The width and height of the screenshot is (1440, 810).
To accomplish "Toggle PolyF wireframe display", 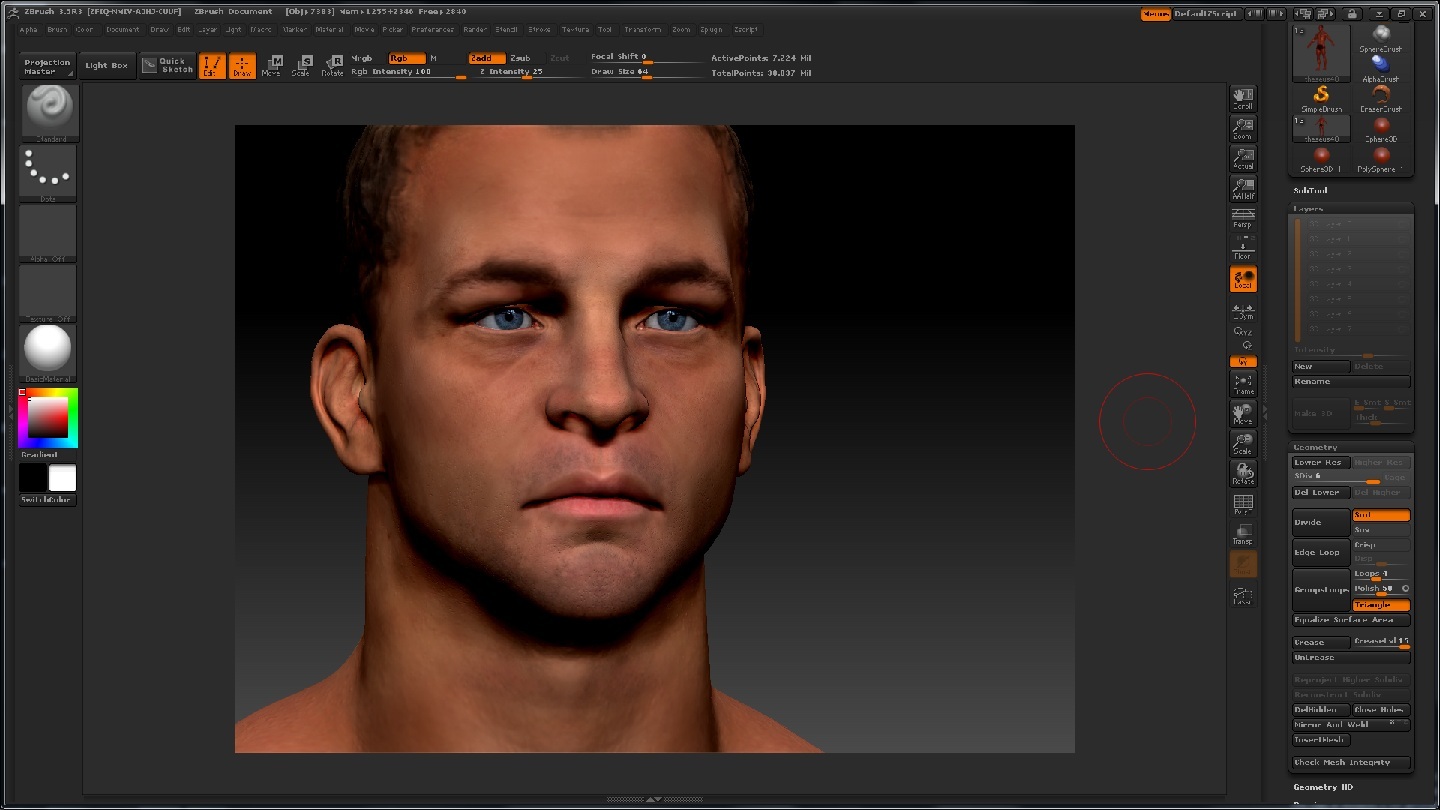I will point(1243,504).
